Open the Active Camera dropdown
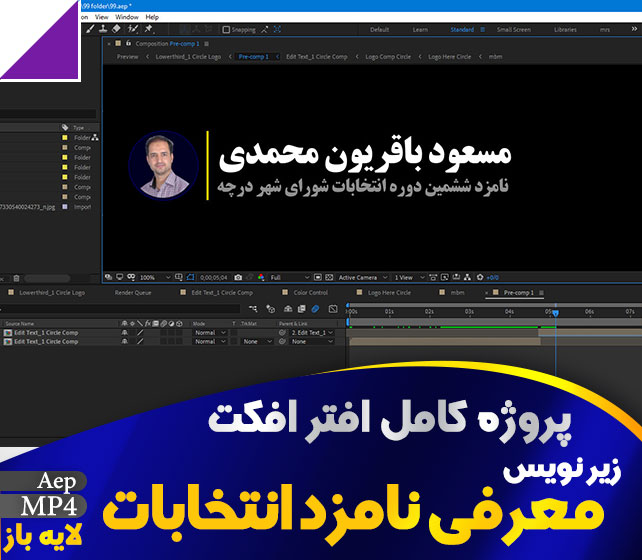Viewport: 642px width, 560px height. (x=363, y=278)
